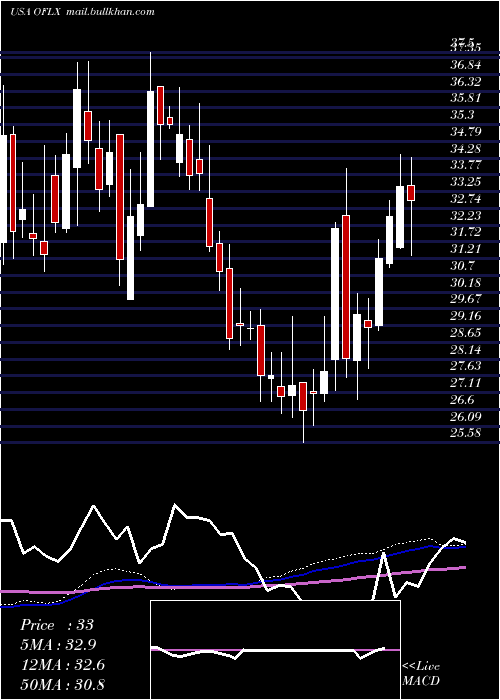Click the 25.58 price axis label
500x700 pixels.
tap(466, 433)
